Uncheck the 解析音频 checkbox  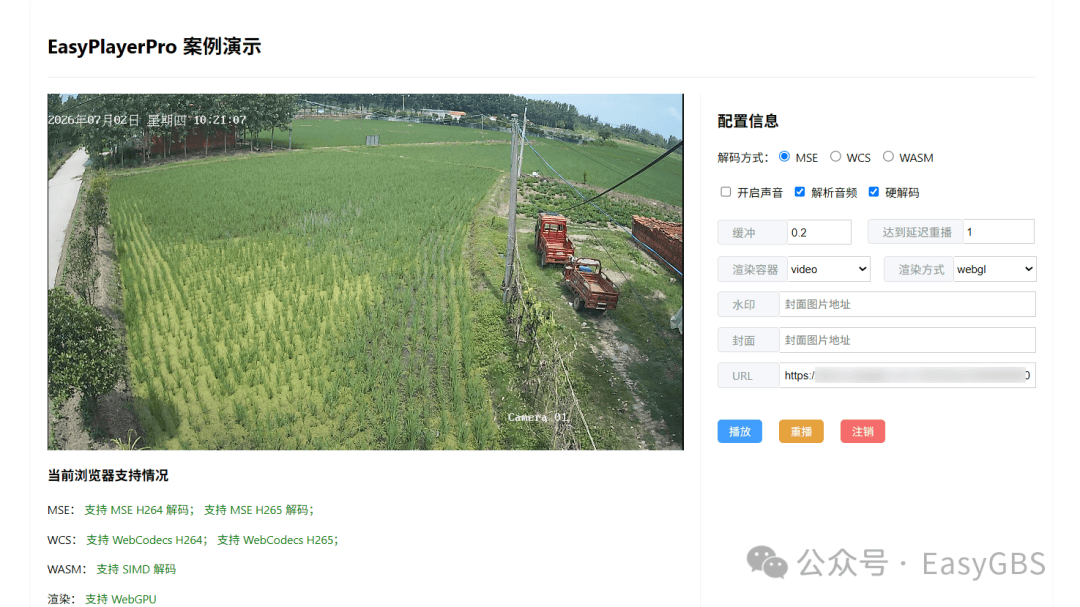[800, 192]
